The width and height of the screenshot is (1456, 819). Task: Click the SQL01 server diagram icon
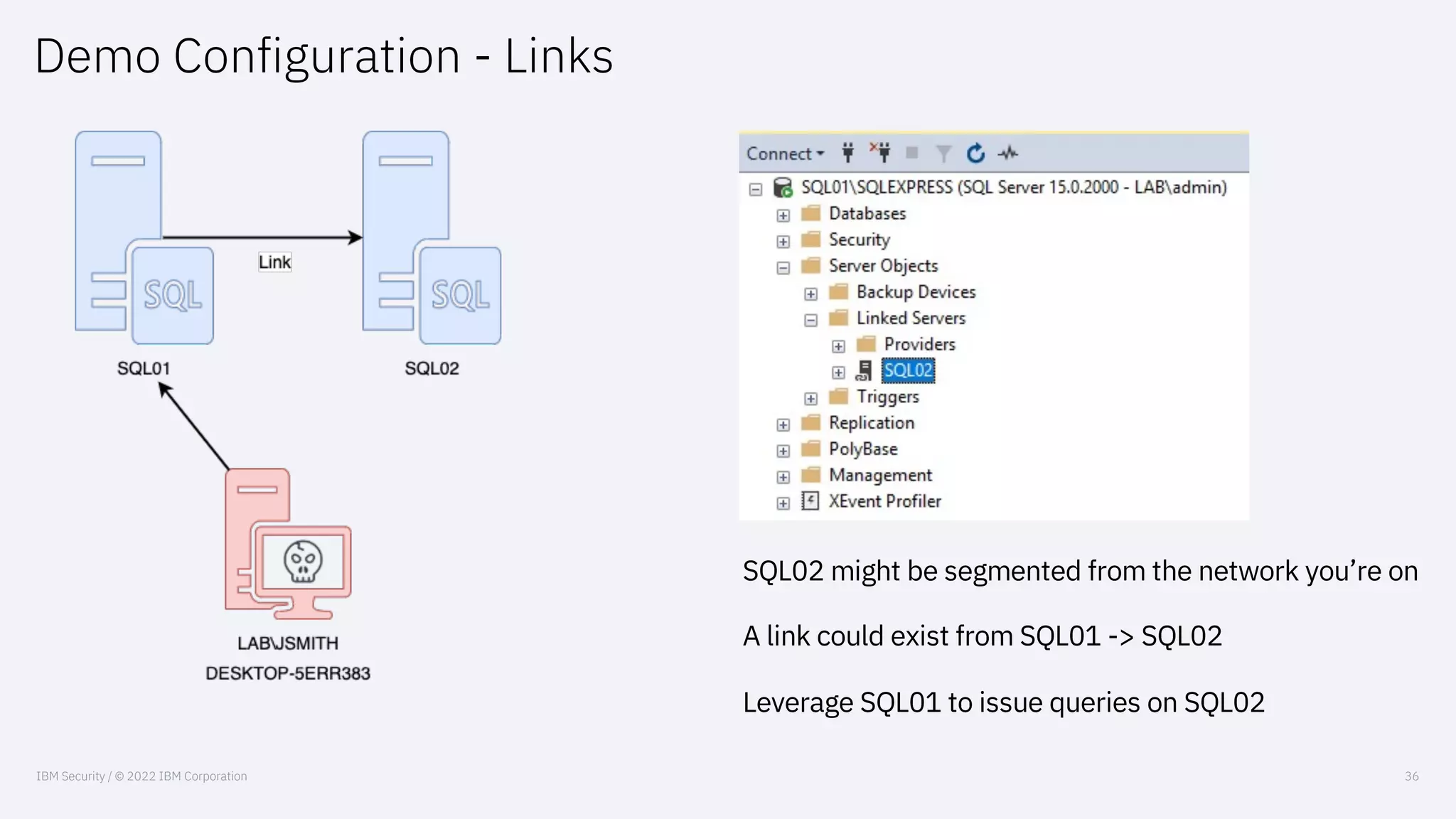coord(144,237)
